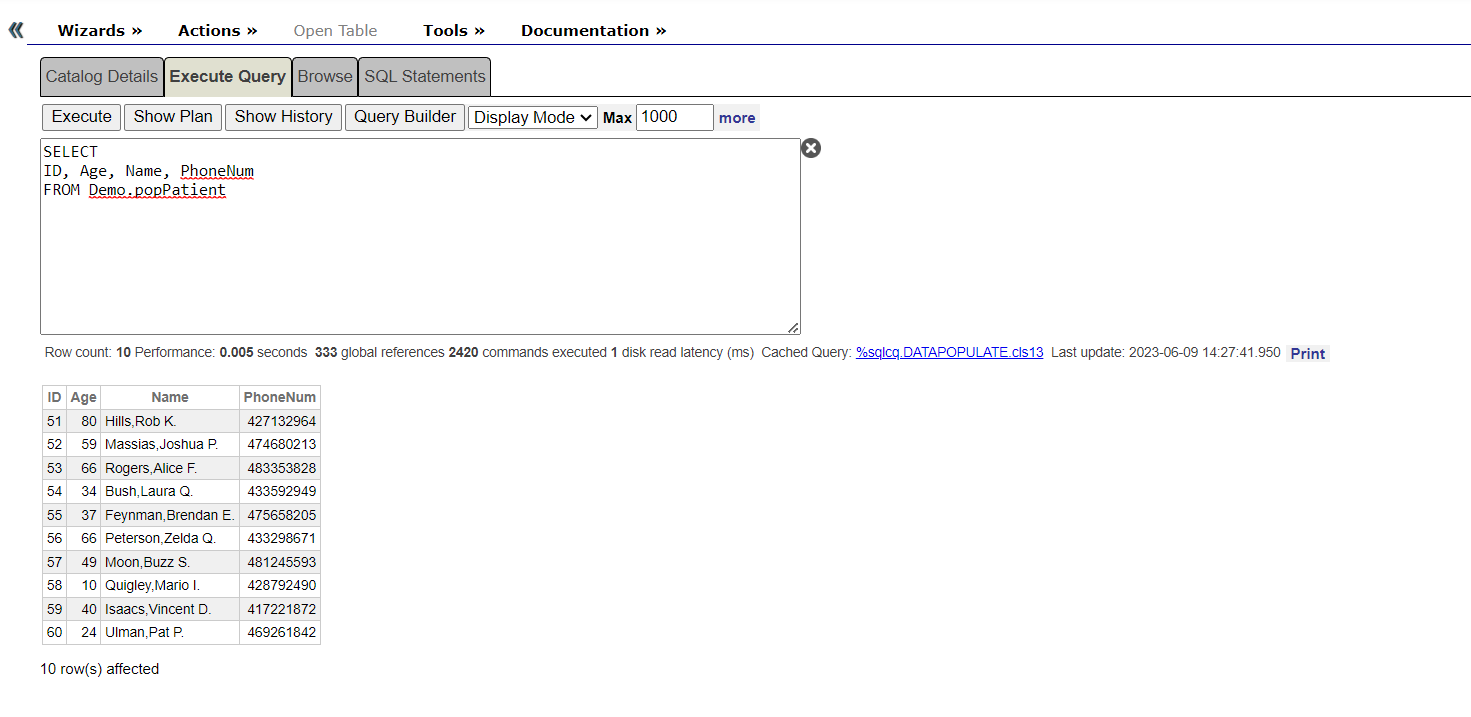Click the Max rows input field
1471x717 pixels.
[x=674, y=117]
